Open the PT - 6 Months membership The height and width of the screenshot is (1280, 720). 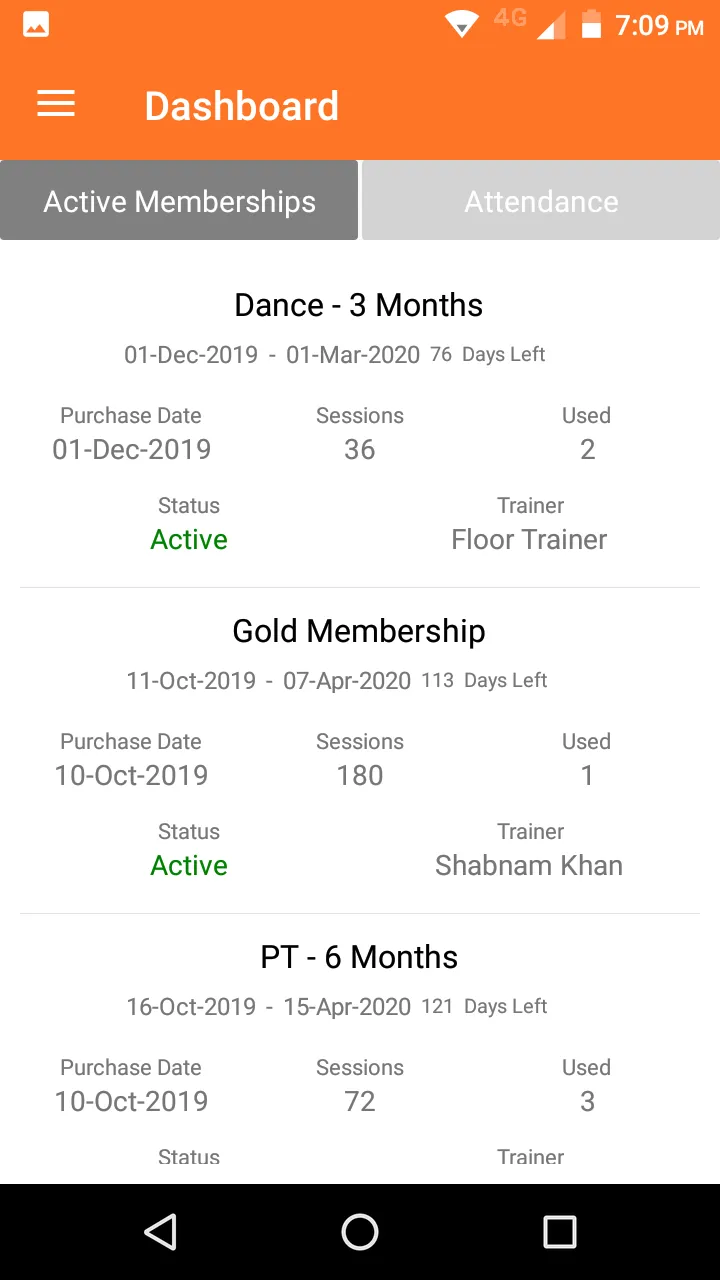coord(359,957)
